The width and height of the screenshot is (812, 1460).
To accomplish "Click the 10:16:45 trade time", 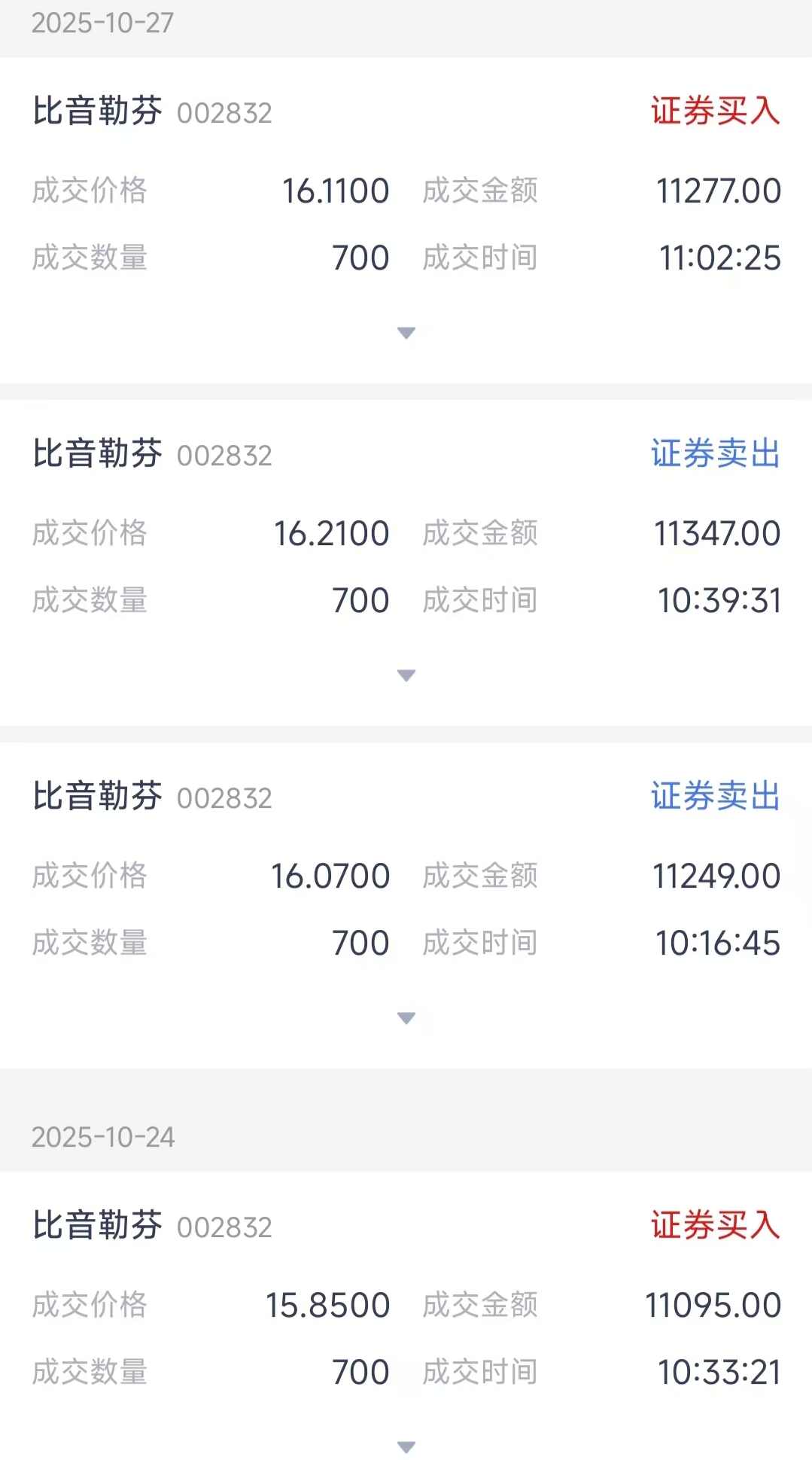I will click(x=718, y=943).
